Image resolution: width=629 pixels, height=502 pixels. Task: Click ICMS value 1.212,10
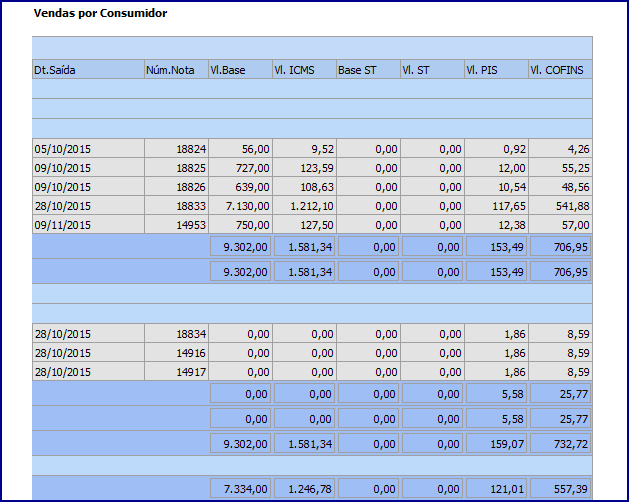pyautogui.click(x=304, y=206)
